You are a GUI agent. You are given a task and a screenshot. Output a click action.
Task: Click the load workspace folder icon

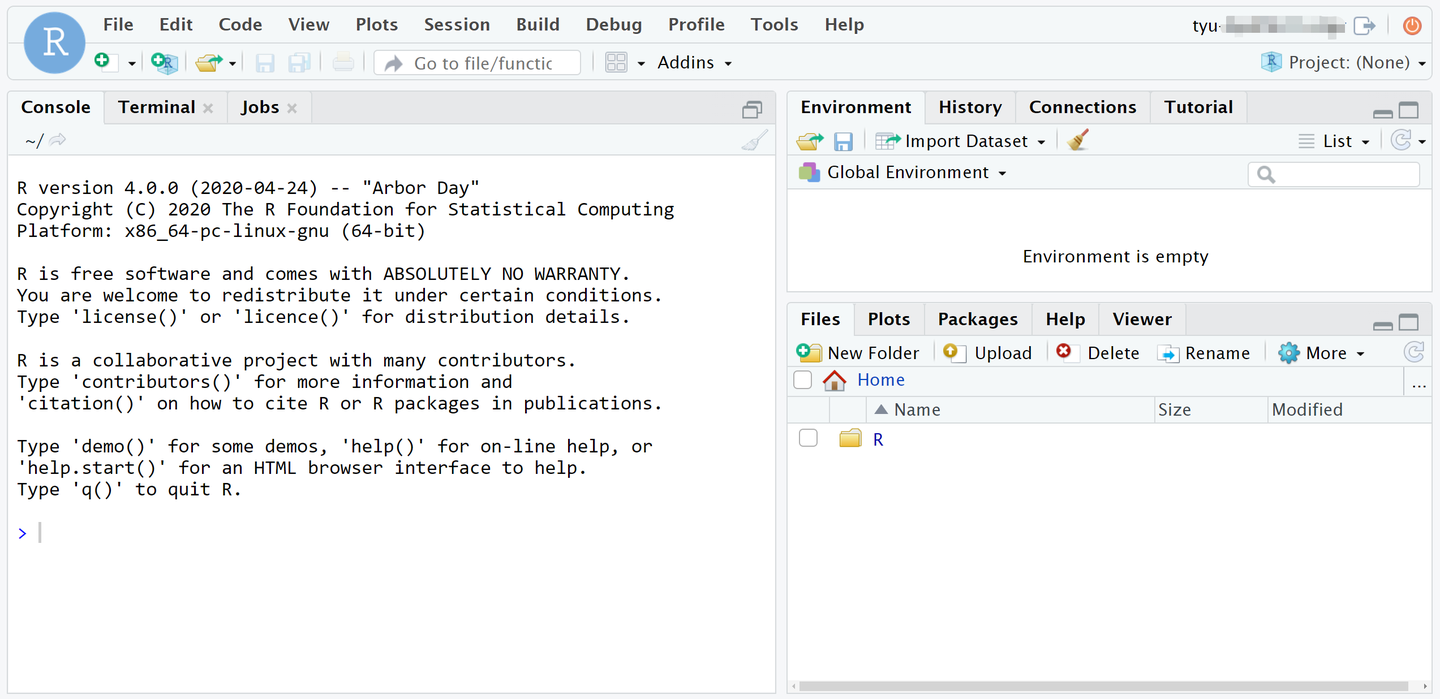809,141
